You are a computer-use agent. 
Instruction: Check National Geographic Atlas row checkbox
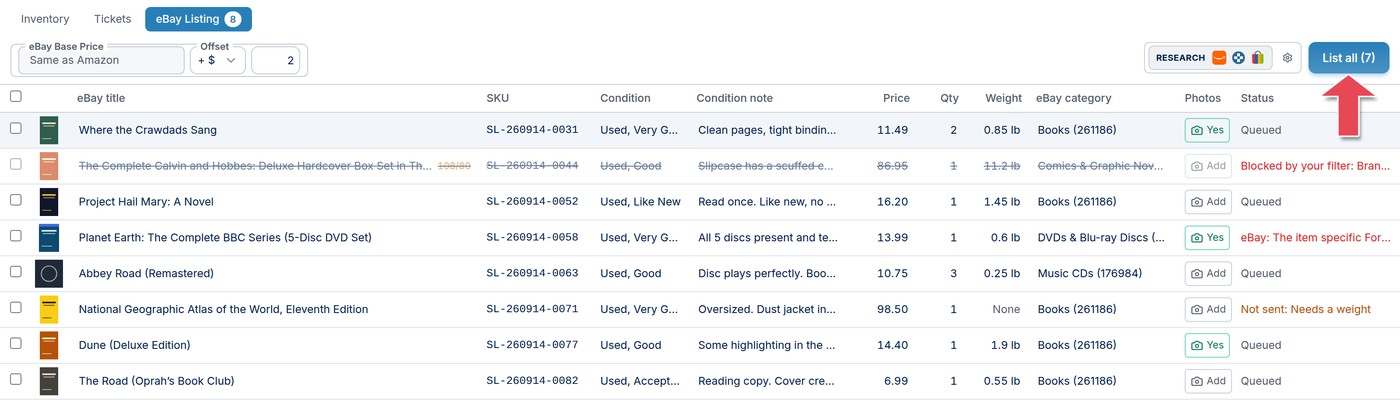(x=15, y=309)
